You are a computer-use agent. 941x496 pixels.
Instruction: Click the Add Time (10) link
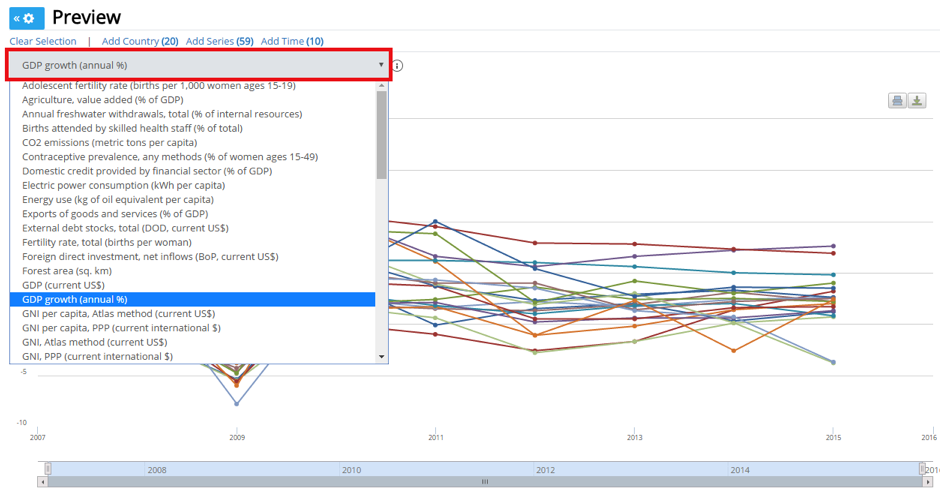click(x=292, y=41)
